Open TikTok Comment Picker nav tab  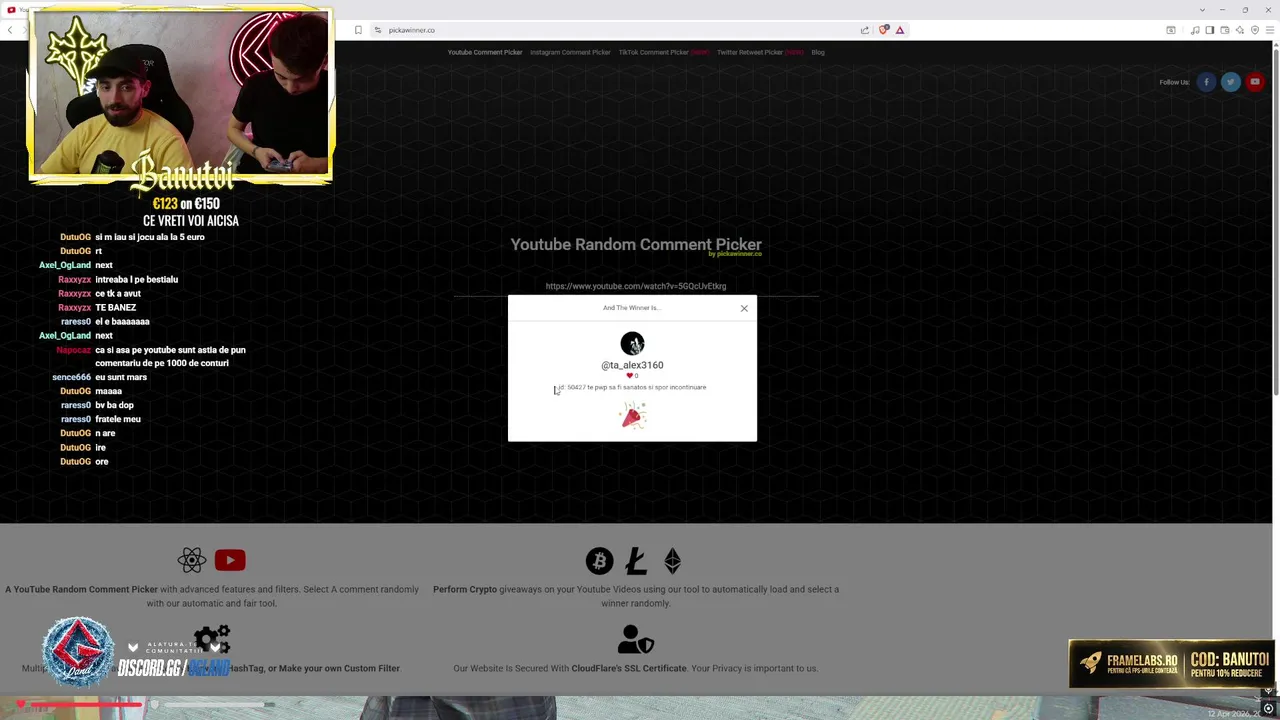664,52
